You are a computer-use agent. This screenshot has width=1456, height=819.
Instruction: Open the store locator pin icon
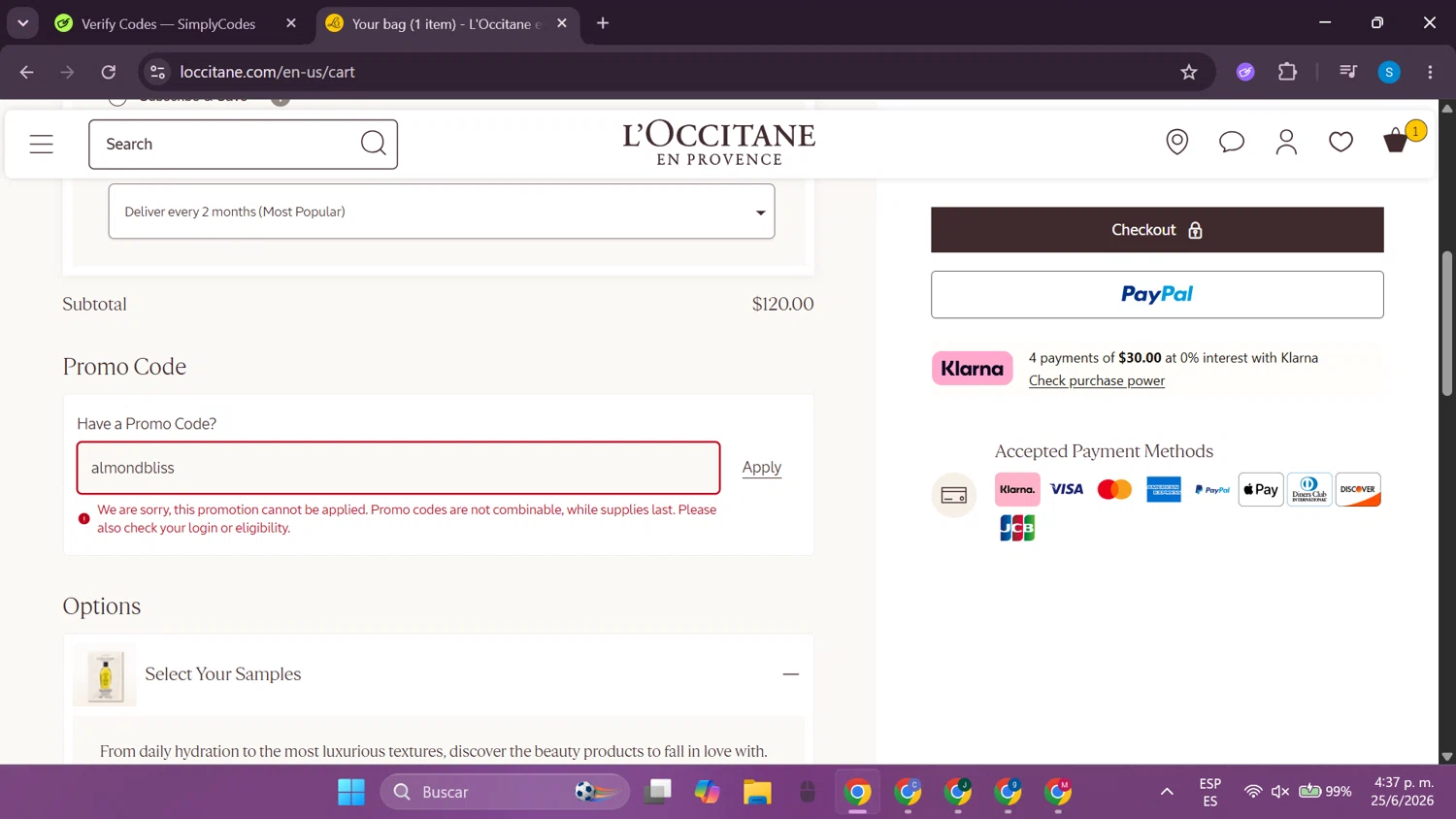point(1176,142)
